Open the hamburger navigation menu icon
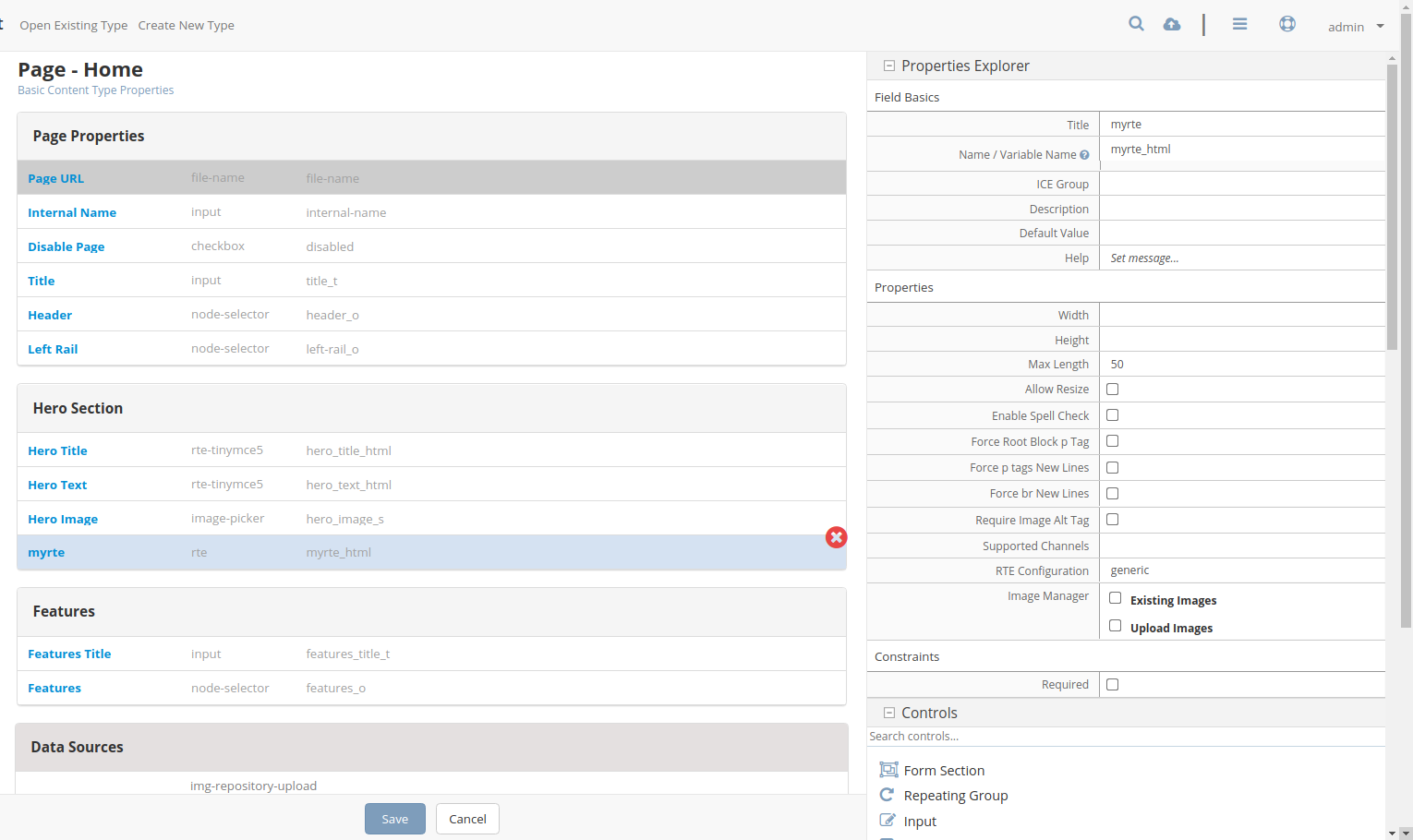 (x=1239, y=24)
